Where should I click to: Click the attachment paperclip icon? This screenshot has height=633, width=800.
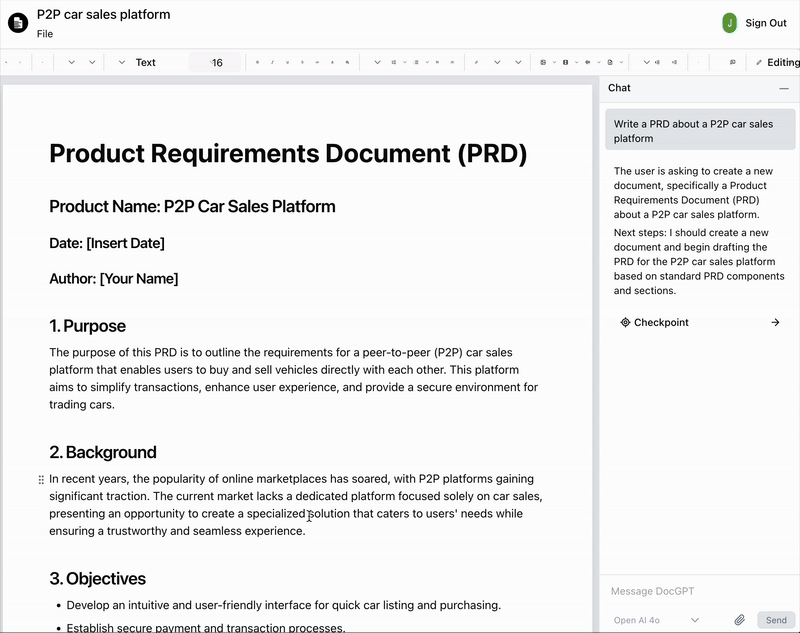point(740,620)
